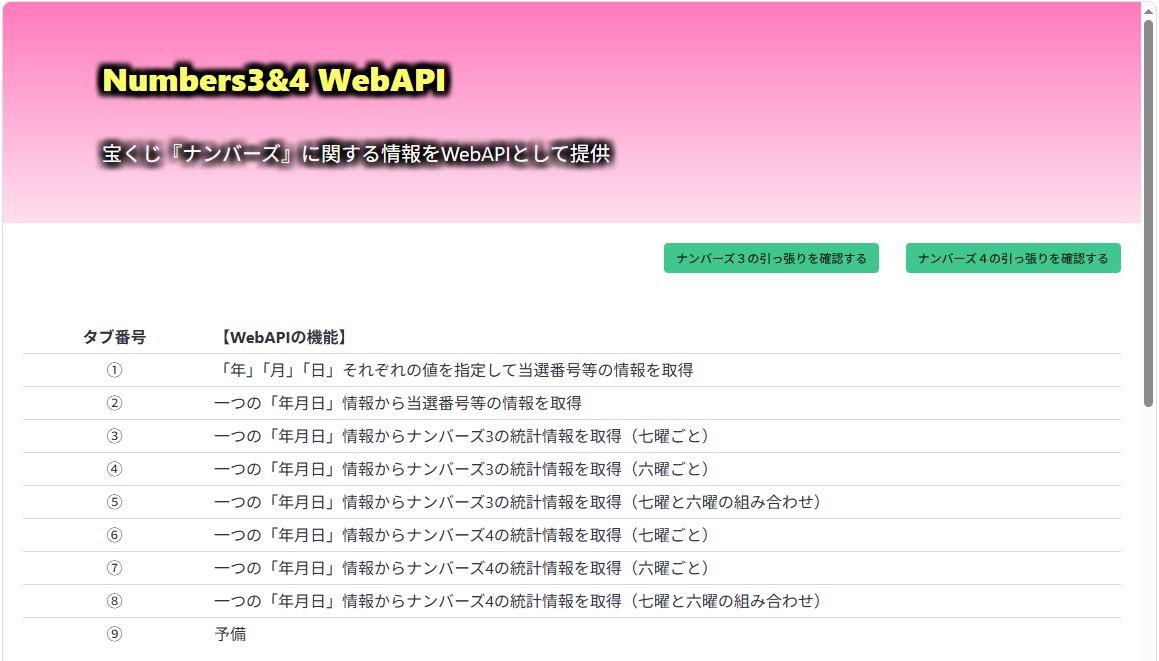Click ナンバーズ4 statistics （六曜ごと） description text

(x=462, y=568)
